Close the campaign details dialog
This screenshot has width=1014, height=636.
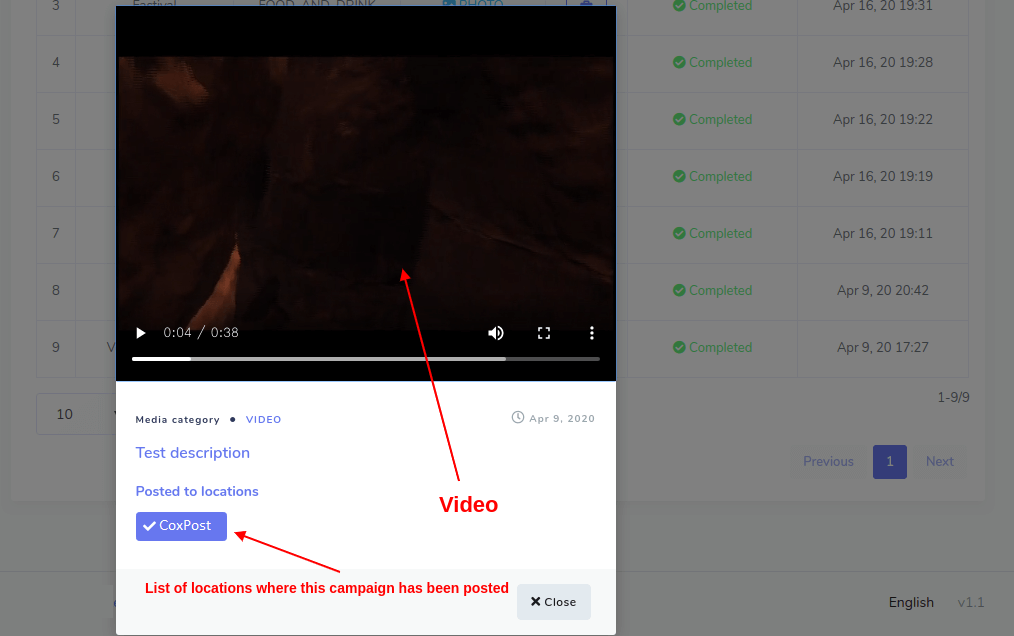point(553,602)
